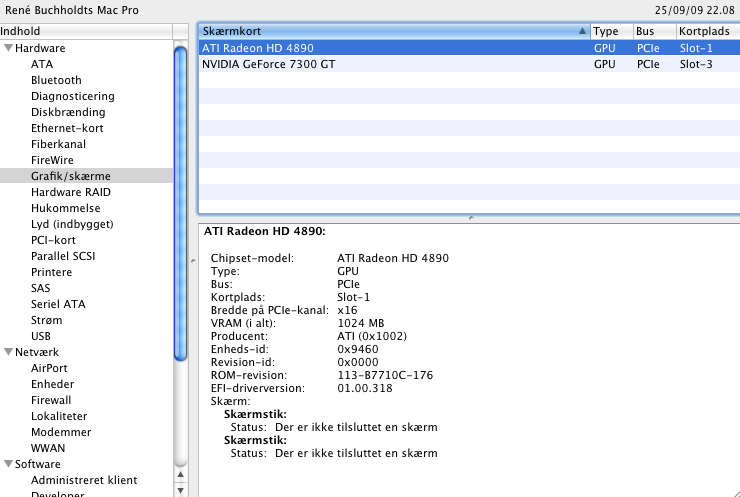Select Modemmer under Netværk
This screenshot has width=740, height=497.
tap(61, 432)
